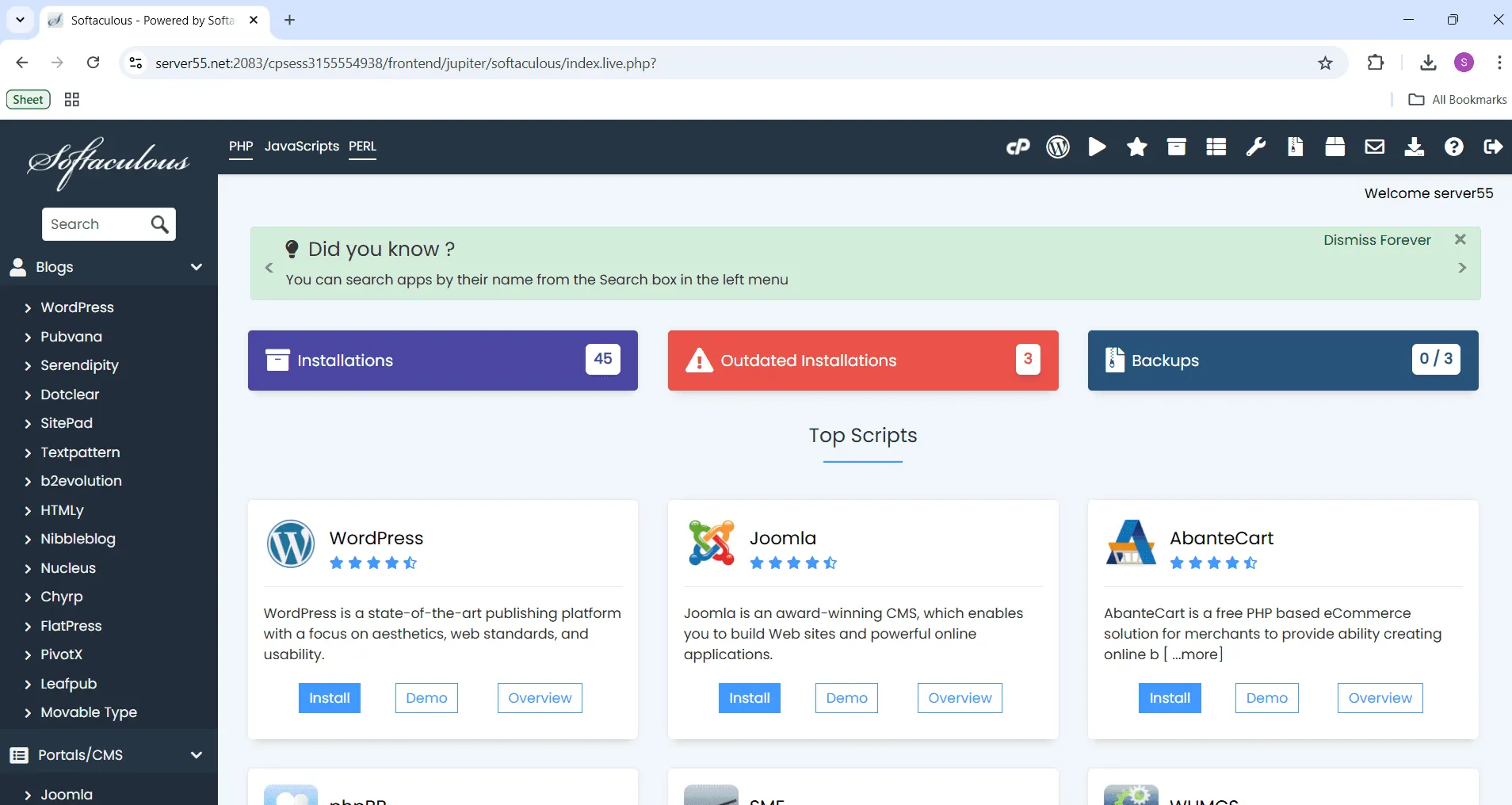Open email settings envelope icon
The image size is (1512, 805).
[x=1374, y=147]
